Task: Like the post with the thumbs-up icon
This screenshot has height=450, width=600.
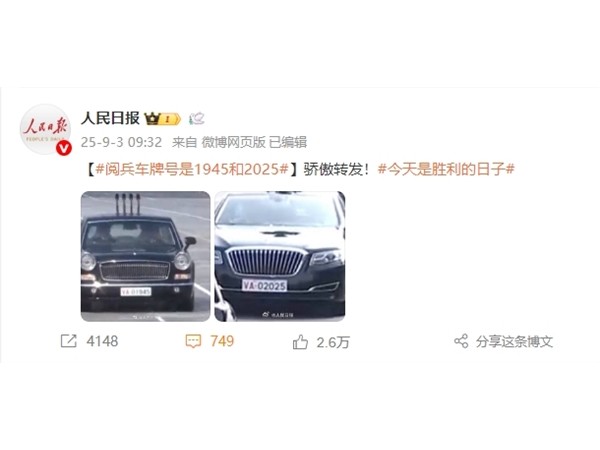Action: (x=300, y=342)
